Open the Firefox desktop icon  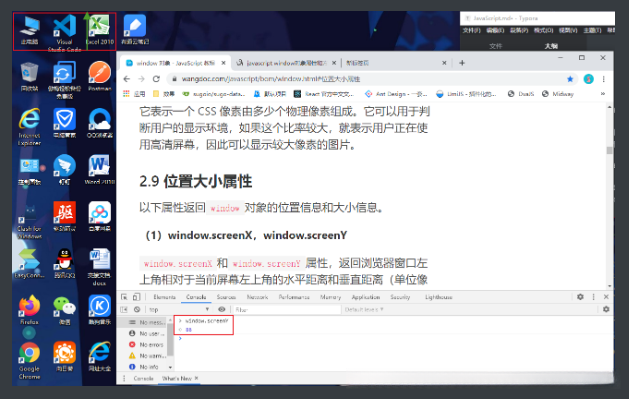(x=29, y=310)
